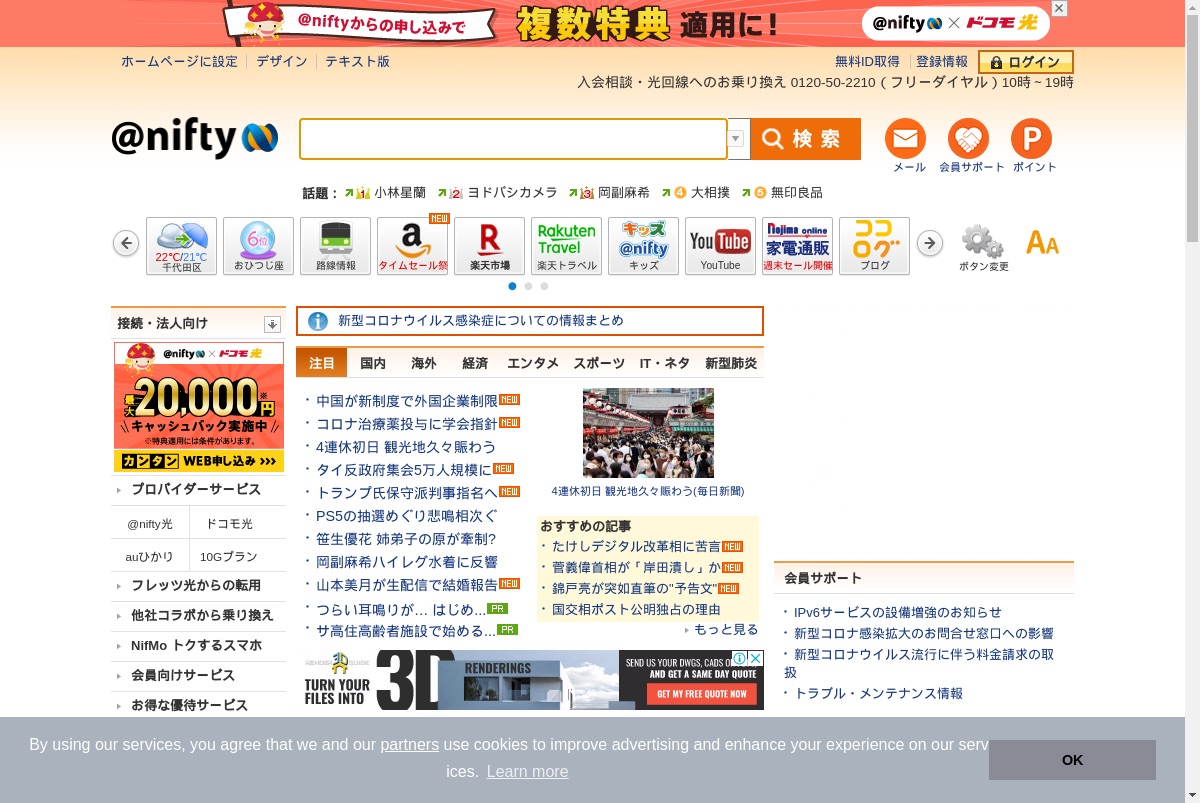Expand プロバイダーサービス menu item
The width and height of the screenshot is (1200, 803).
click(198, 490)
